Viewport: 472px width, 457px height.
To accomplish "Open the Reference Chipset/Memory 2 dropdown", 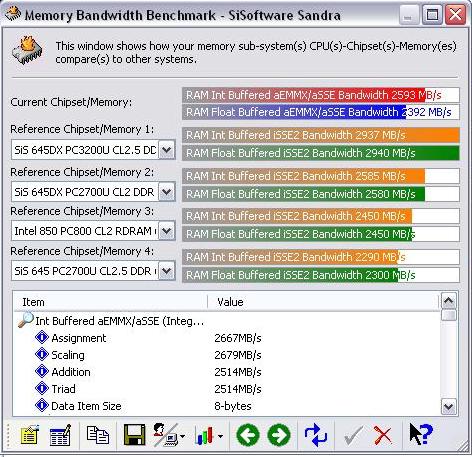I will point(166,192).
